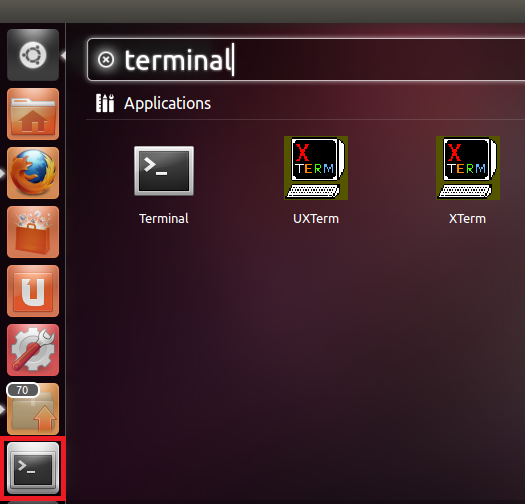Open Update Manager with 70 badge
Screen dimensions: 525x504
pos(33,409)
